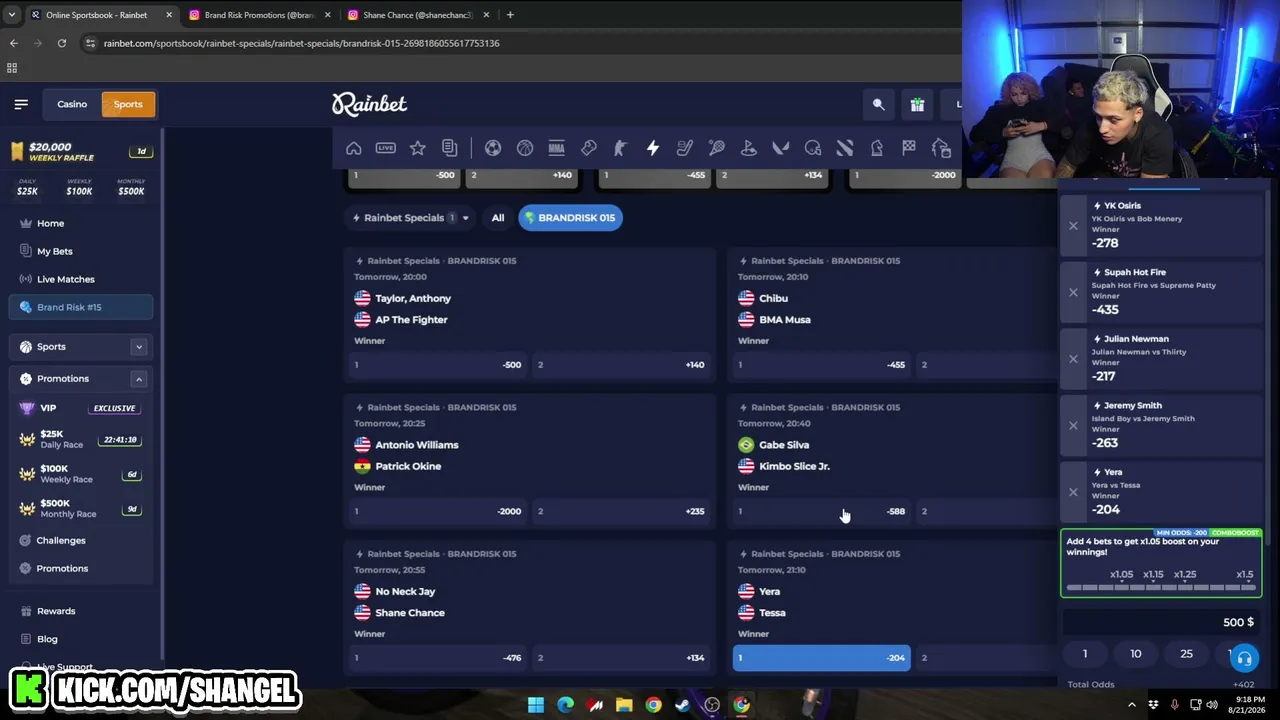This screenshot has width=1280, height=720.
Task: Open $25K Daily Race
Action: click(x=80, y=440)
